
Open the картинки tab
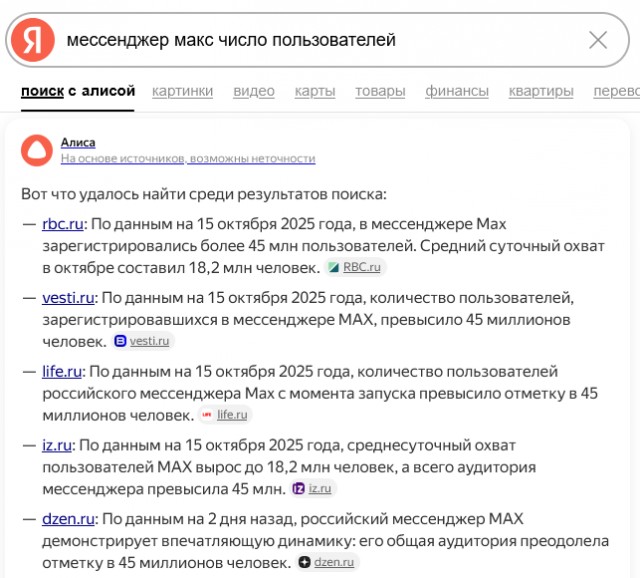182,91
